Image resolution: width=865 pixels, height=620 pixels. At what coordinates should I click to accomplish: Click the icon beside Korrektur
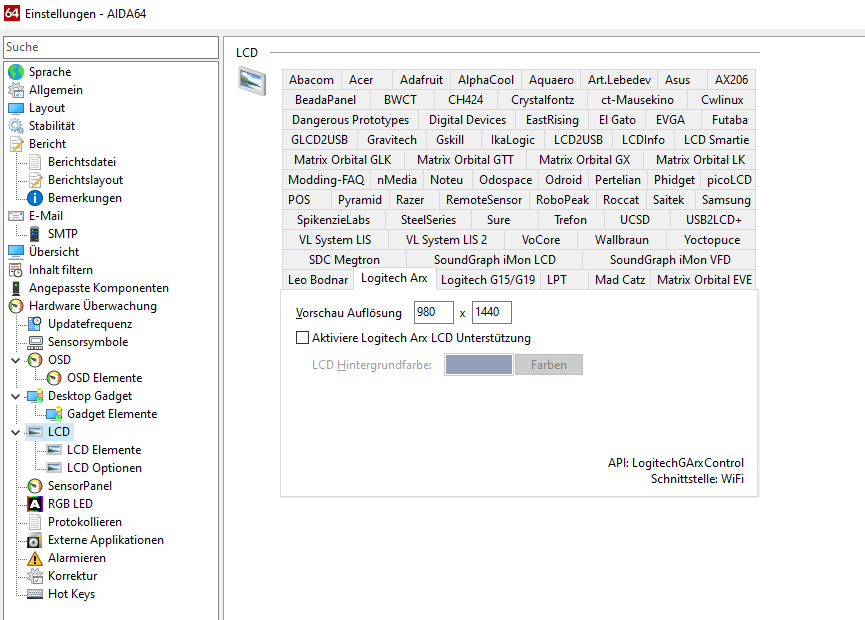pyautogui.click(x=35, y=576)
